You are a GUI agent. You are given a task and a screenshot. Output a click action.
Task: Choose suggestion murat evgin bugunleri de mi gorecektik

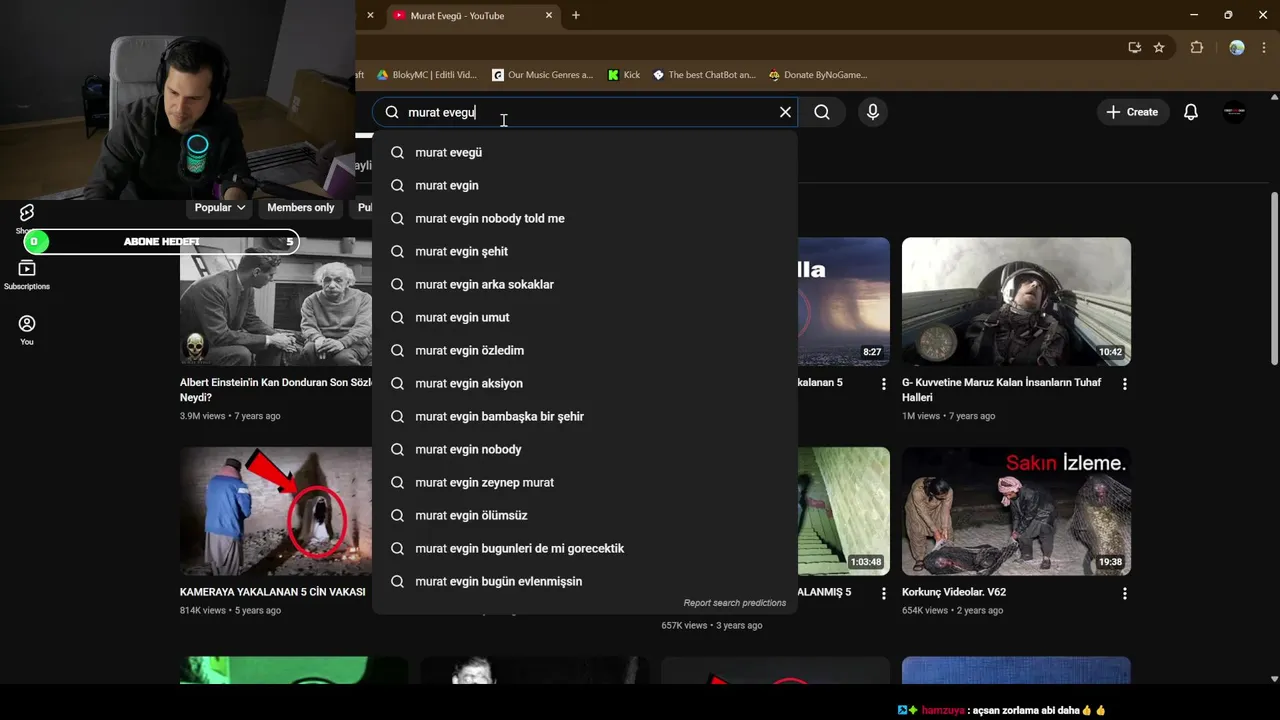click(585, 548)
